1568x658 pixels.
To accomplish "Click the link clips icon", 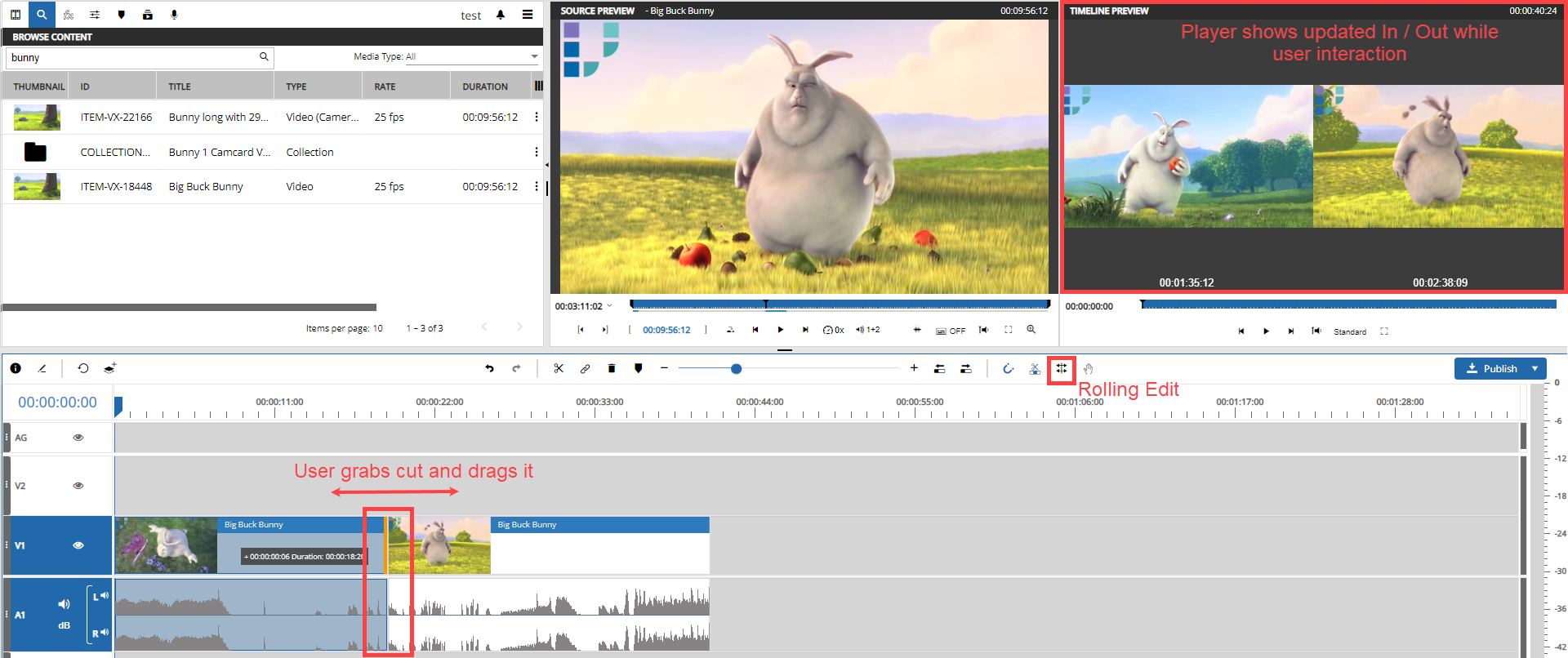I will coord(585,369).
